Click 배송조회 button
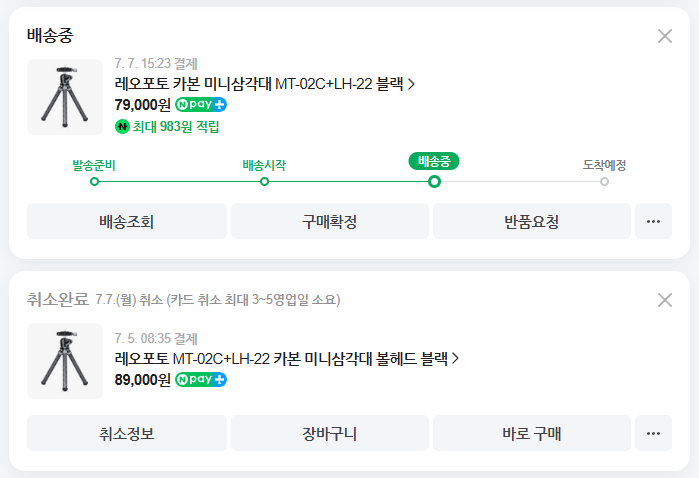This screenshot has height=478, width=699. [x=127, y=221]
